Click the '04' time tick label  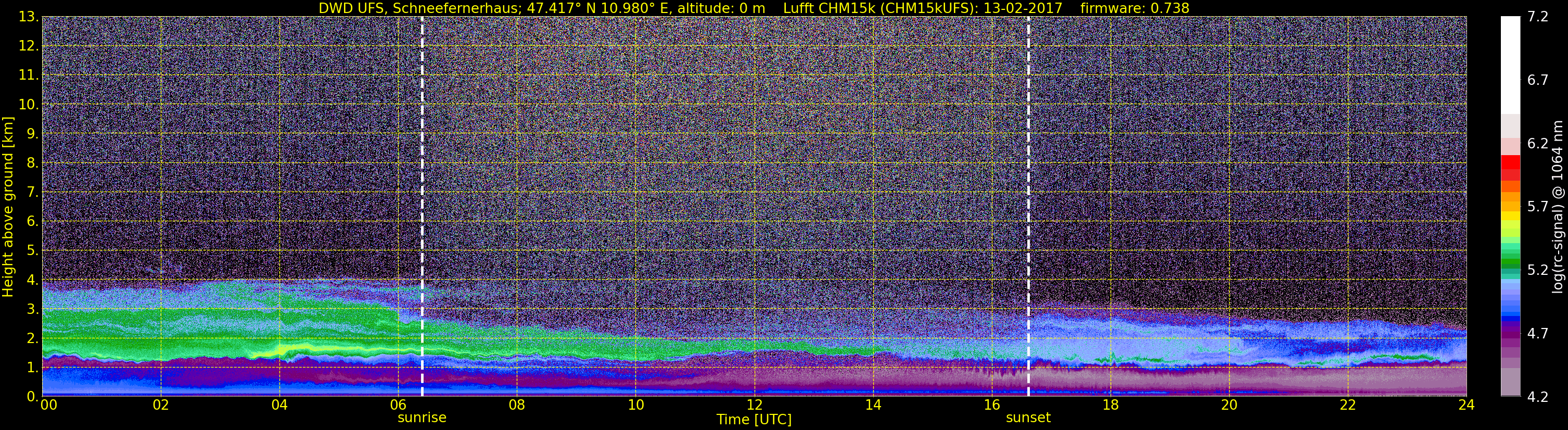[279, 405]
